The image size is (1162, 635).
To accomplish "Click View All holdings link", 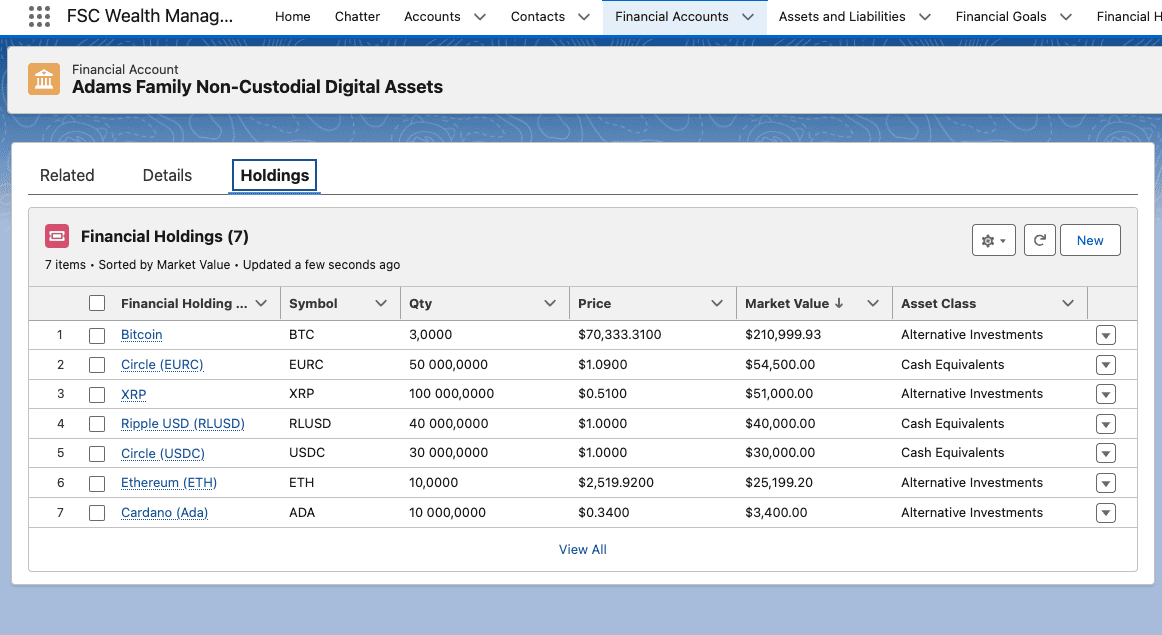I will [582, 550].
